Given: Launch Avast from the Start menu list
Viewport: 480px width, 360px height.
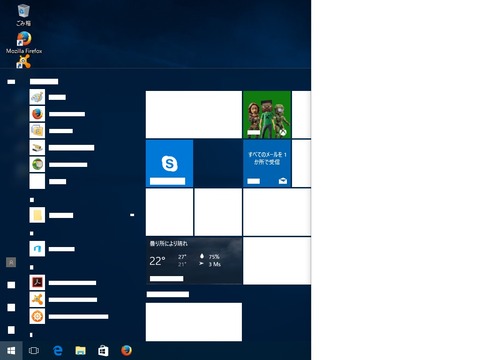Looking at the screenshot, I should (x=63, y=299).
